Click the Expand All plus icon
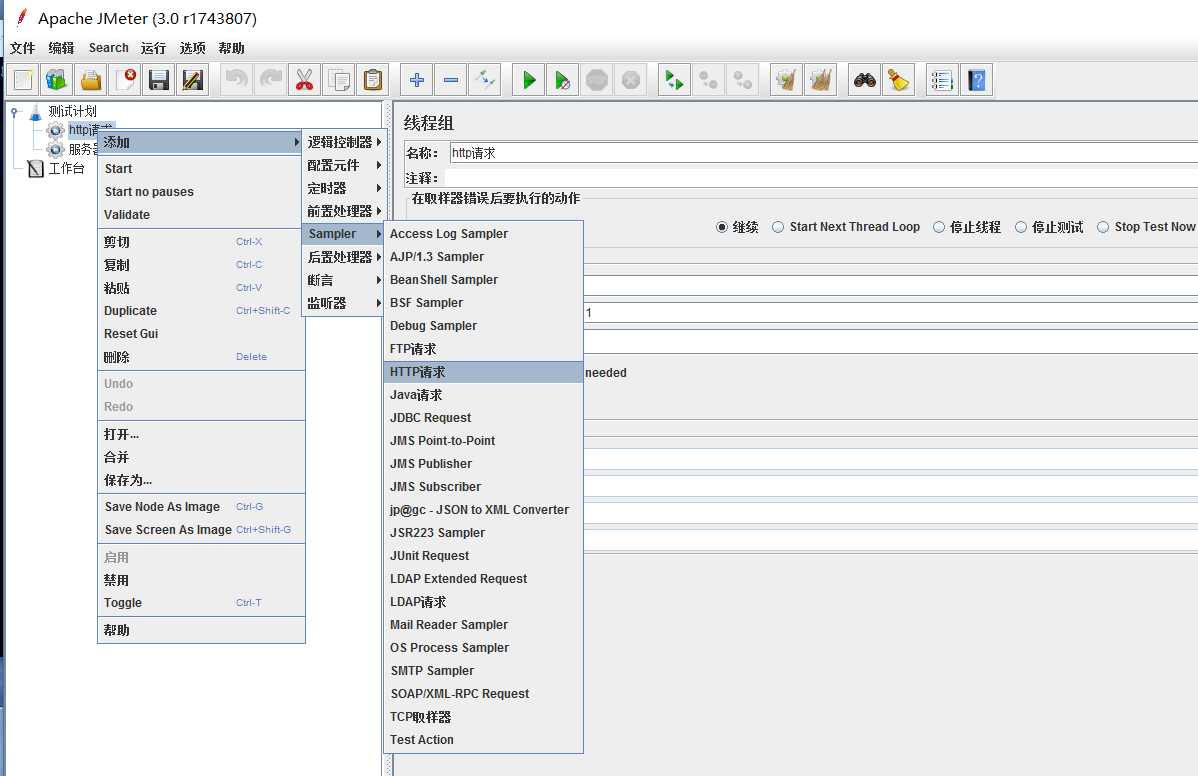Viewport: 1198px width, 776px height. tap(416, 80)
